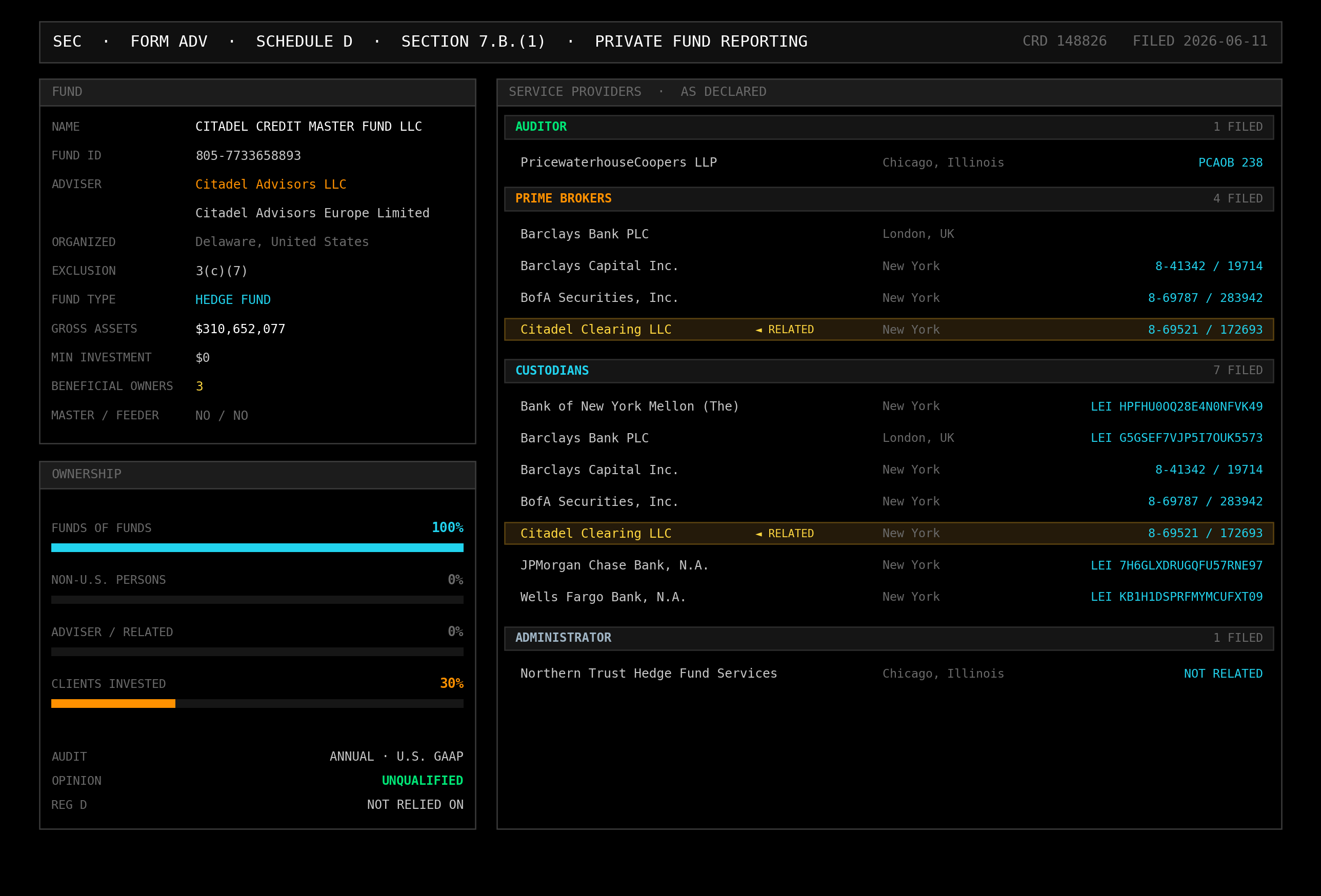Click fund name CITADEL CREDIT MASTER FUND LLC
Viewport: 1321px width, 896px height.
tap(309, 127)
